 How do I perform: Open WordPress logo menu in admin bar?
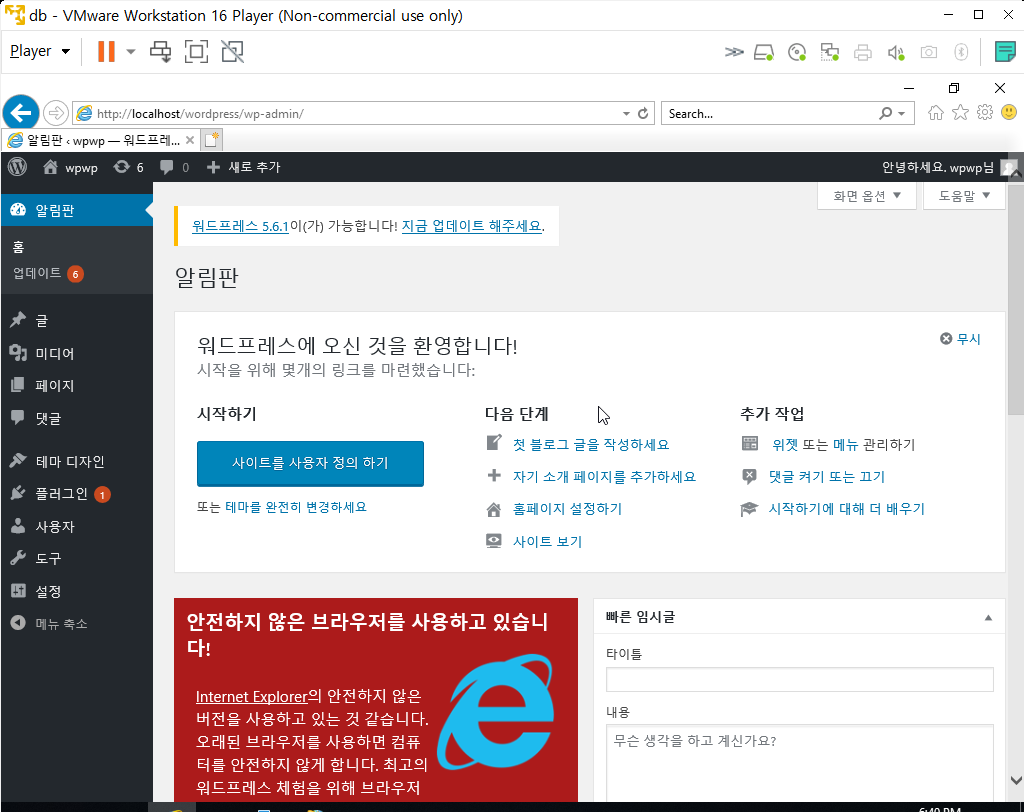18,167
